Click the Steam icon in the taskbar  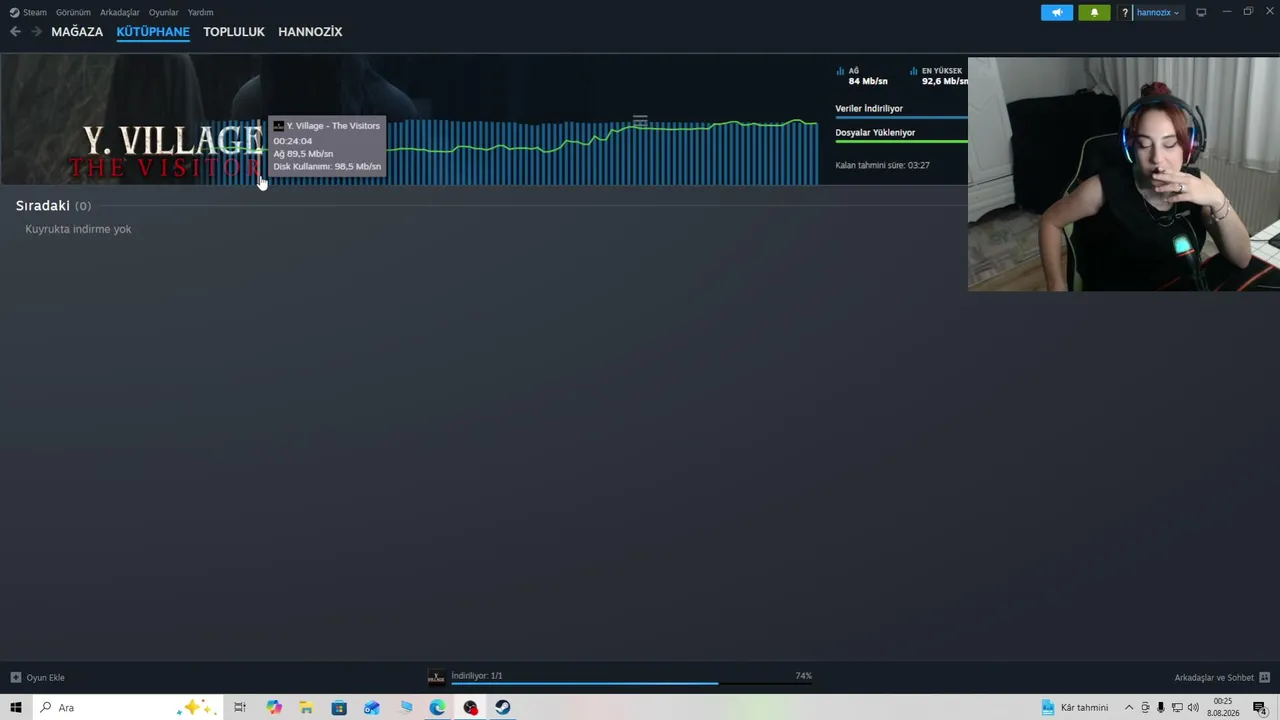[503, 708]
